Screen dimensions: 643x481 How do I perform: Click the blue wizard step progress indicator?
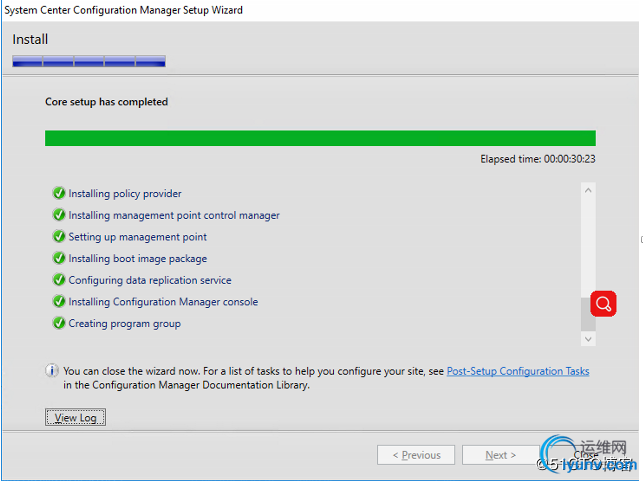click(89, 61)
